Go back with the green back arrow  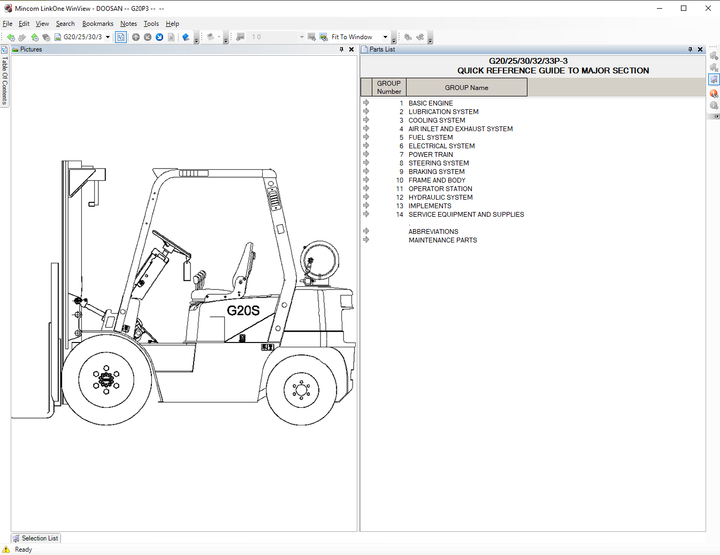(11, 37)
